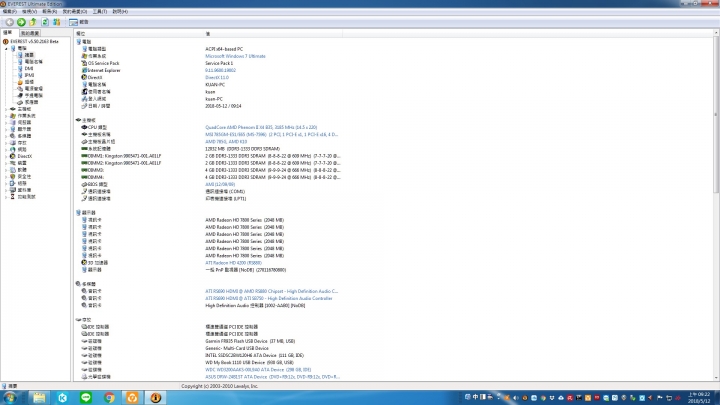This screenshot has height=405, width=720.
Task: Select the 摘要 Summary tree item
Action: point(26,55)
